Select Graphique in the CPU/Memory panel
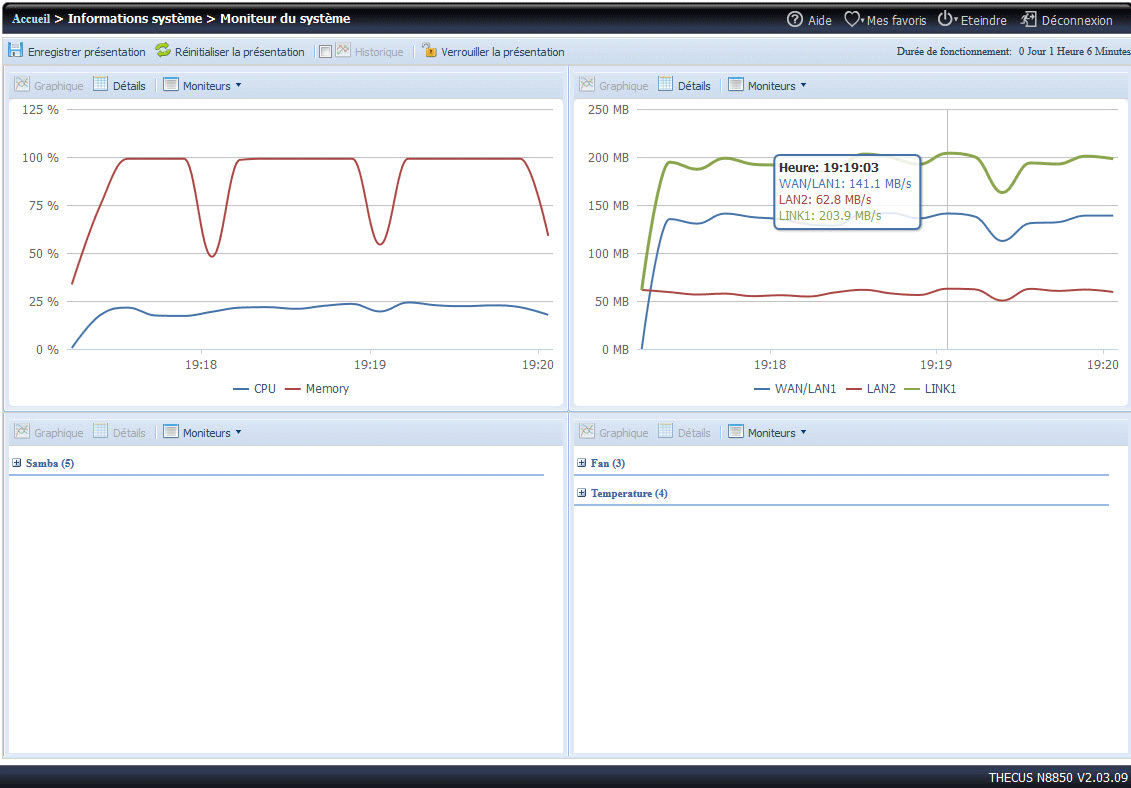 49,85
